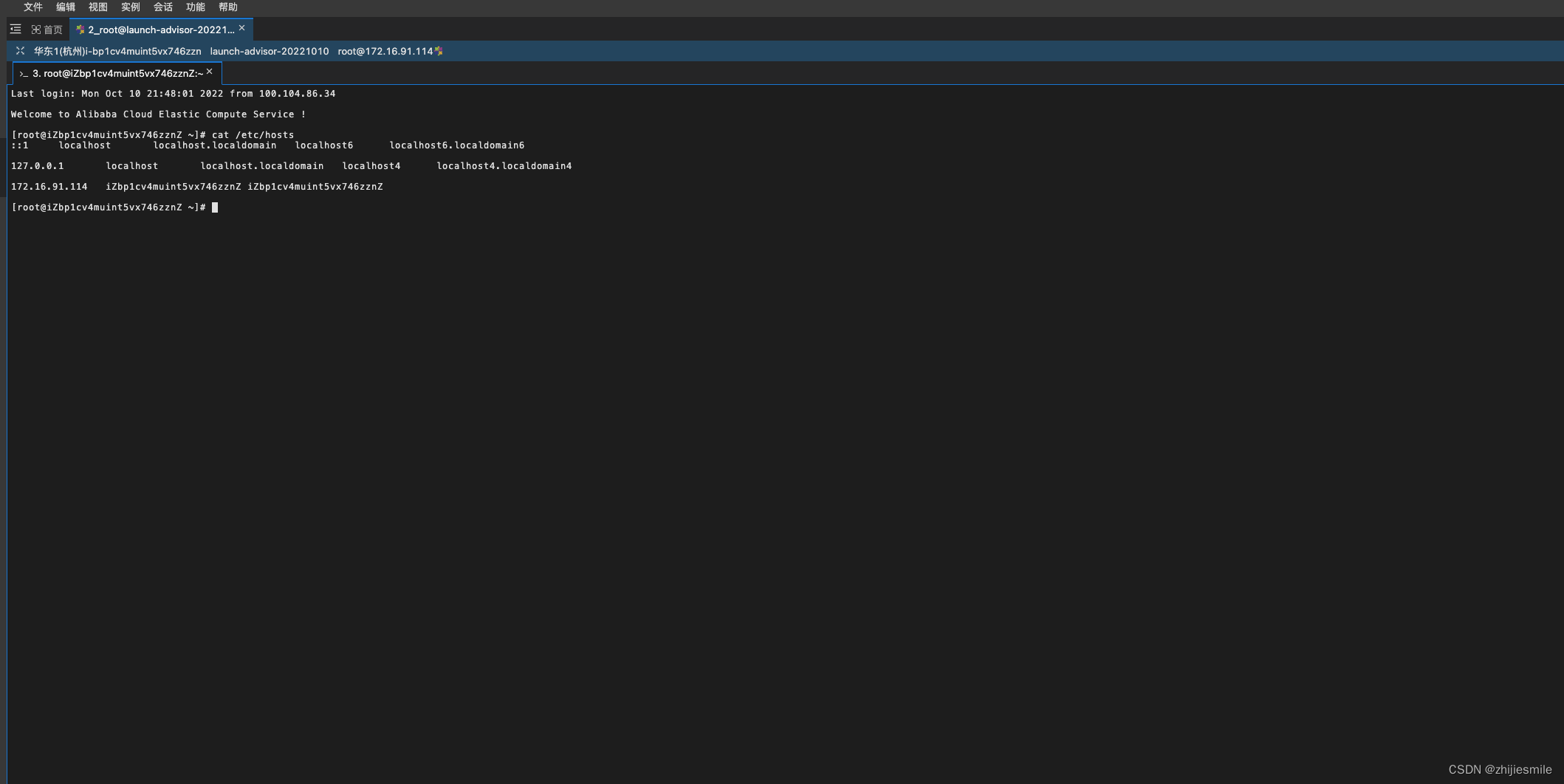Click the launch-advisor-20221010 label
The height and width of the screenshot is (784, 1564).
tap(270, 51)
